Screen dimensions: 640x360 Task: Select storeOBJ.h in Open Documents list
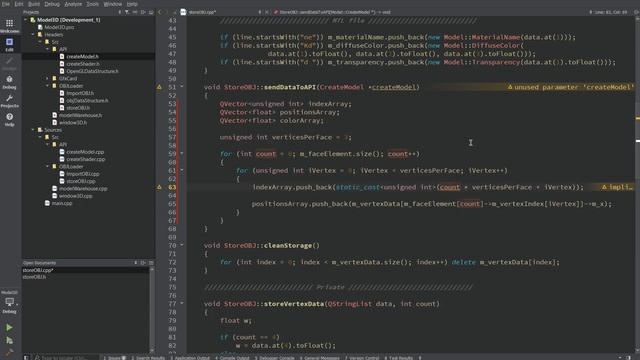click(34, 277)
